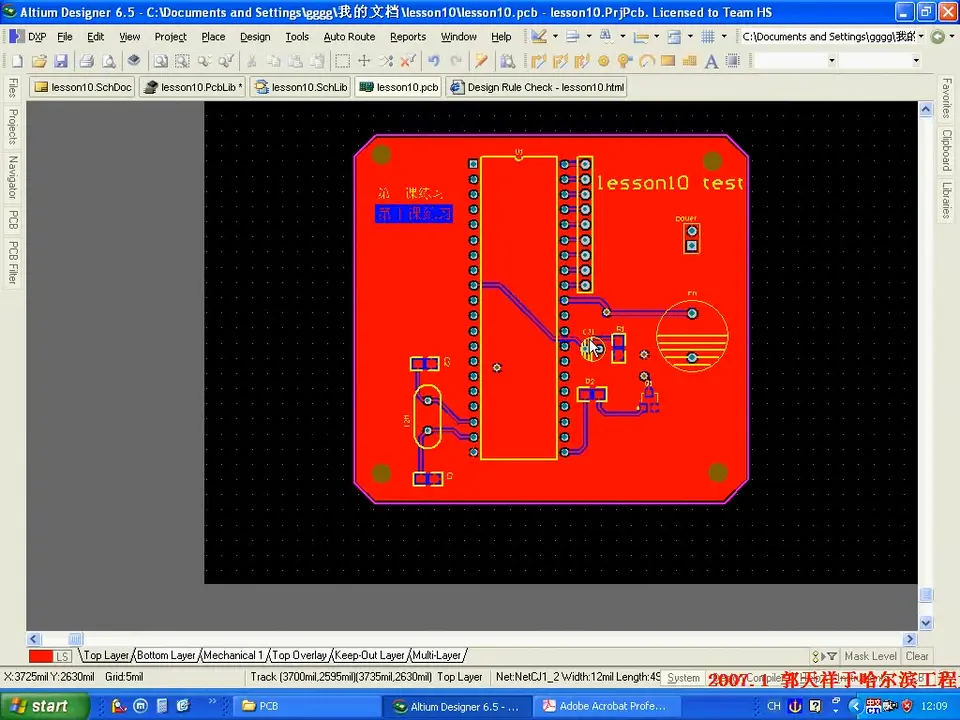Viewport: 960px width, 720px height.
Task: Open the System panel button
Action: point(683,678)
